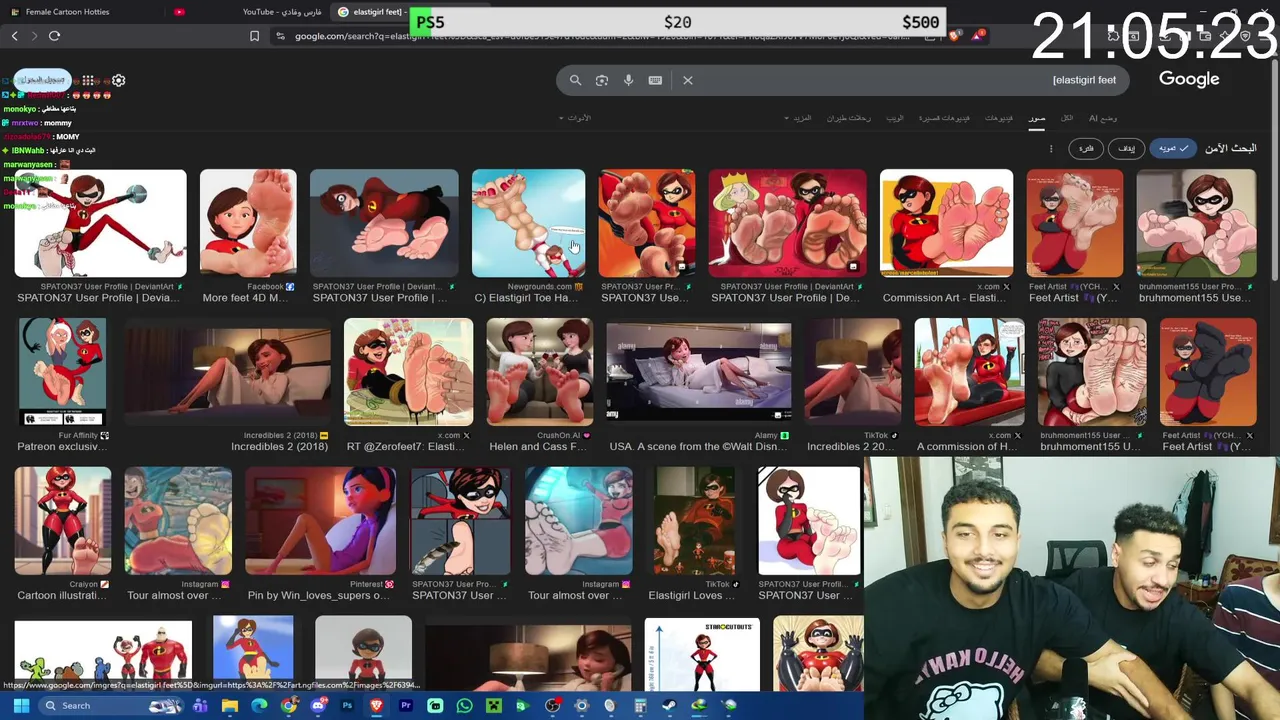Image resolution: width=1280 pixels, height=720 pixels.
Task: Click the 'Cartoon illustrati...' Craiyon caption
Action: tap(62, 595)
